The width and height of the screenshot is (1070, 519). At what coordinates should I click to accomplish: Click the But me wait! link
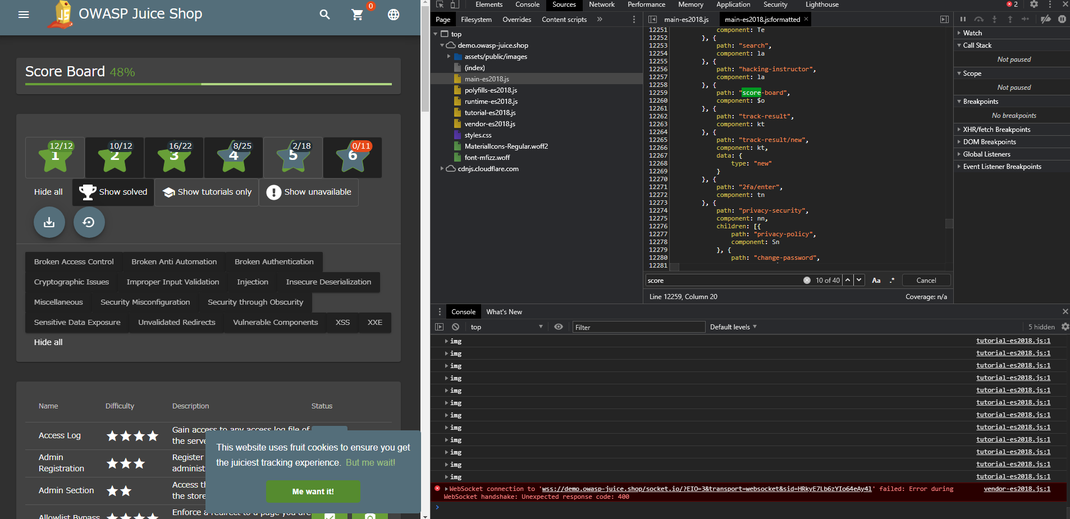tap(371, 462)
